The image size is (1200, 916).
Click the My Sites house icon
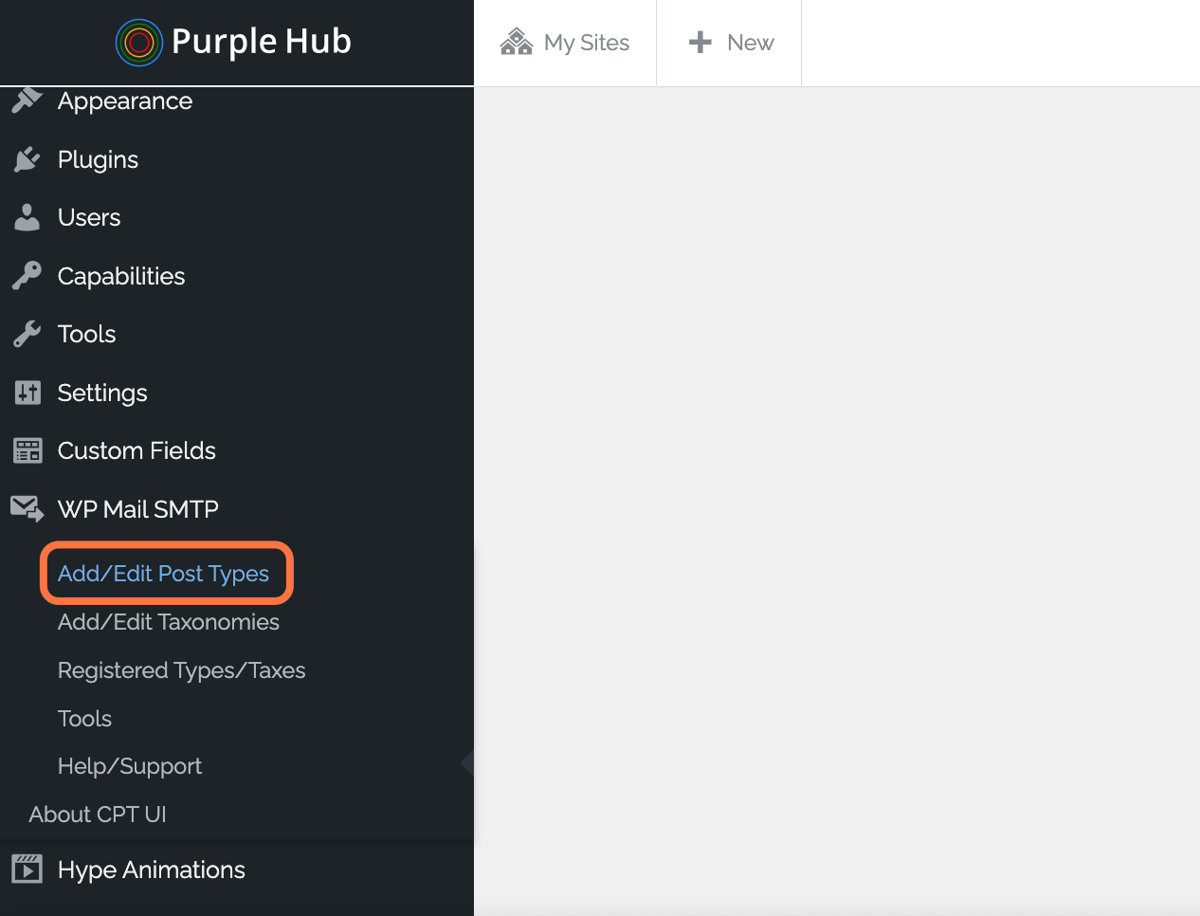click(x=516, y=42)
